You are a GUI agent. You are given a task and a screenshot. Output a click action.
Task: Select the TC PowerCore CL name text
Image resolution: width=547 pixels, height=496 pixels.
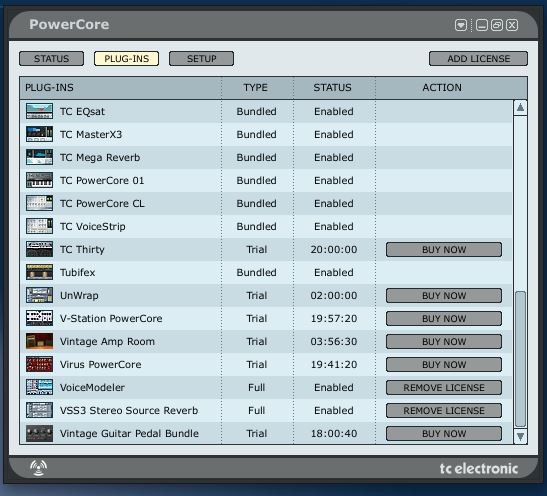(x=102, y=203)
